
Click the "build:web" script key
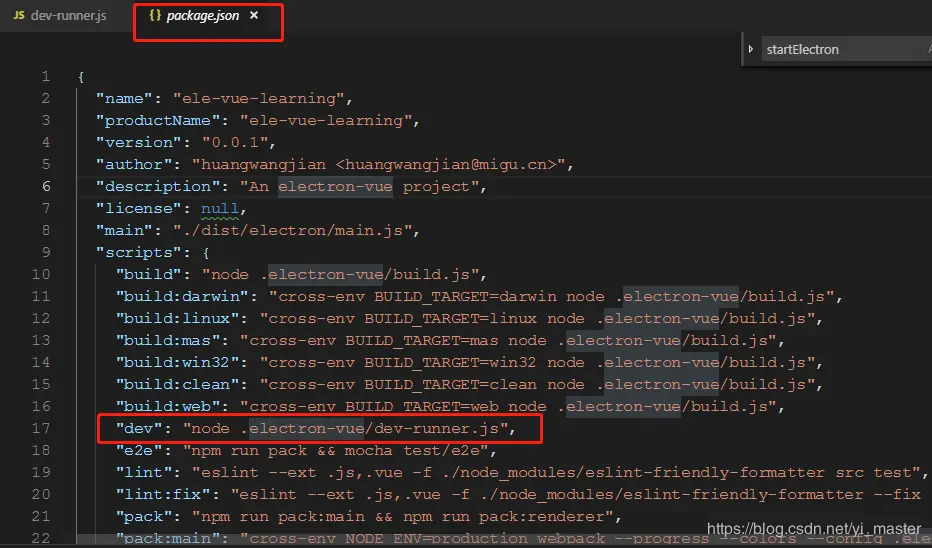pos(167,407)
